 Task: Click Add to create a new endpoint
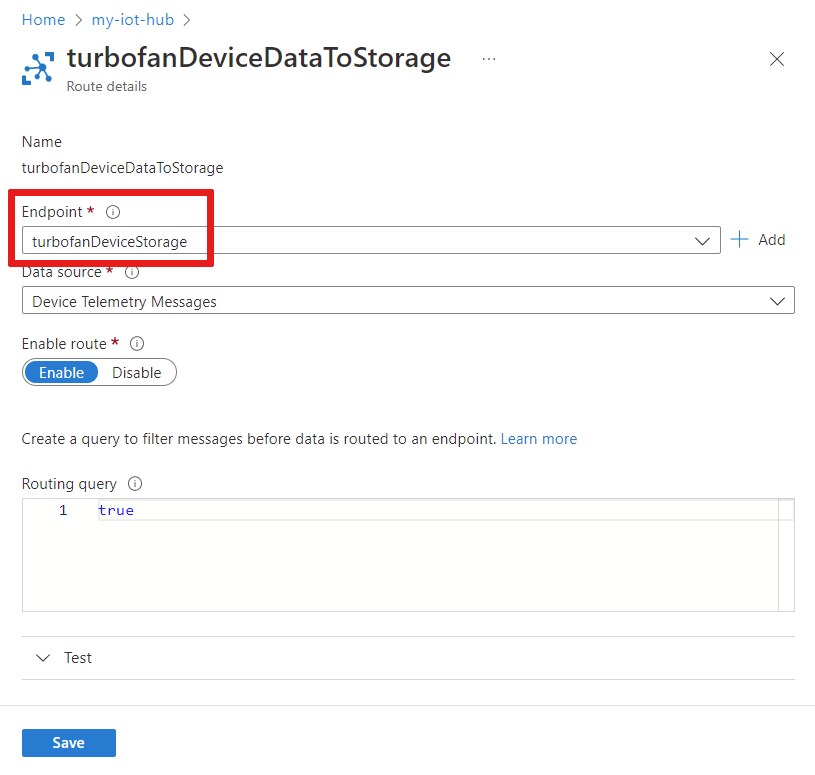[758, 239]
